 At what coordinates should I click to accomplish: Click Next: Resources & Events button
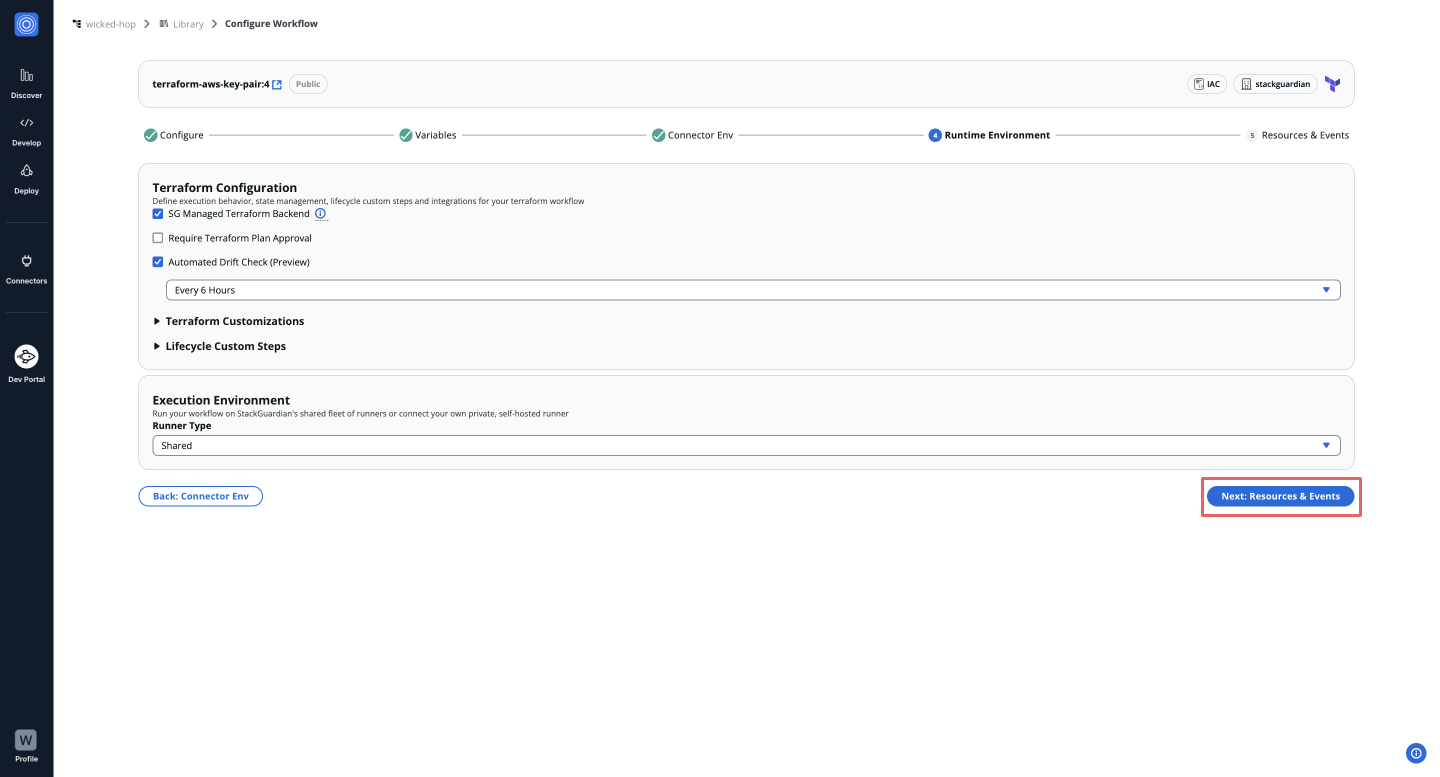click(x=1280, y=496)
